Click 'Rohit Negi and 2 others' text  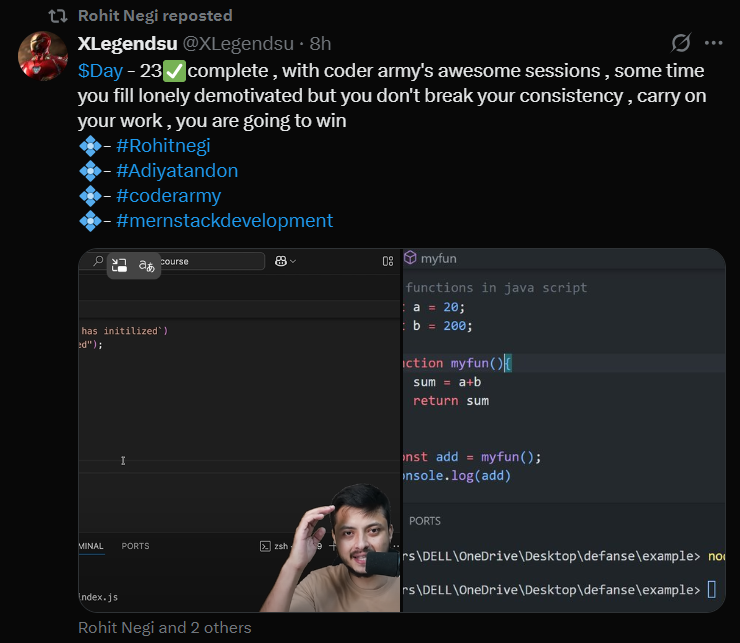coord(165,628)
